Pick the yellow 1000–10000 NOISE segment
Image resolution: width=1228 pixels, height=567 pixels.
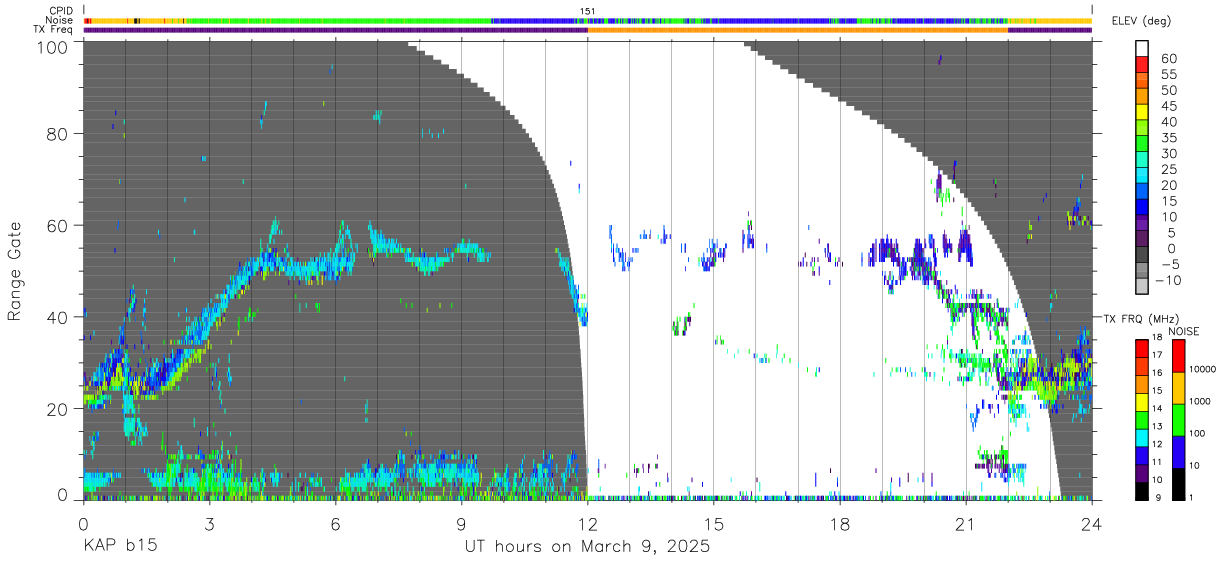pos(1178,387)
